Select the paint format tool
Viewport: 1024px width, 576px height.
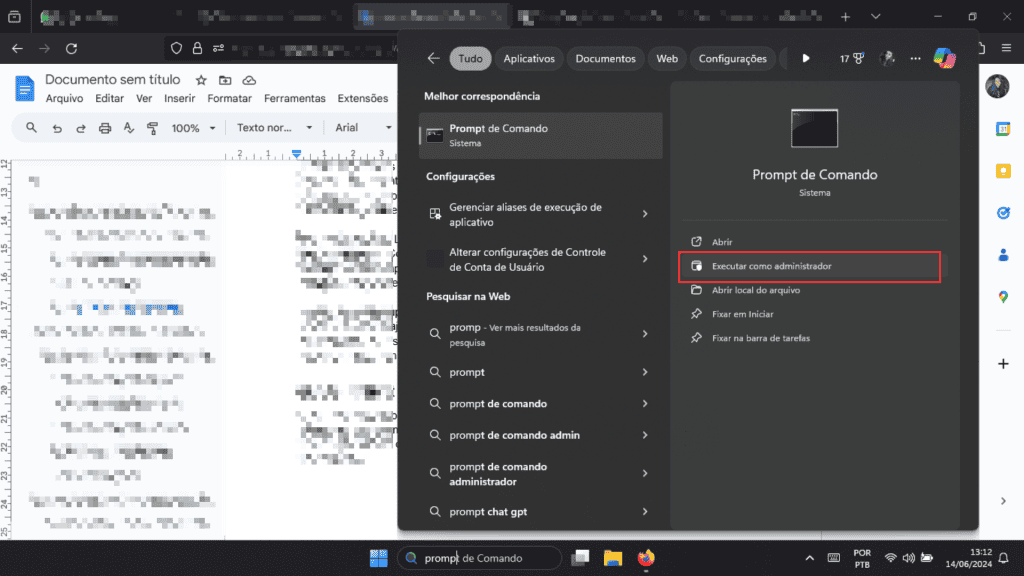coord(152,128)
